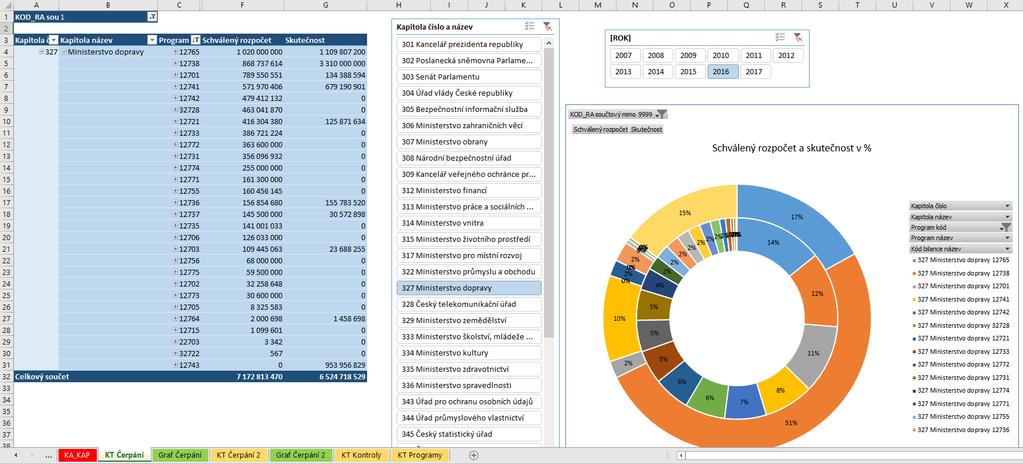Switch to the KT Programy sheet tab
The height and width of the screenshot is (464, 1023).
point(420,455)
